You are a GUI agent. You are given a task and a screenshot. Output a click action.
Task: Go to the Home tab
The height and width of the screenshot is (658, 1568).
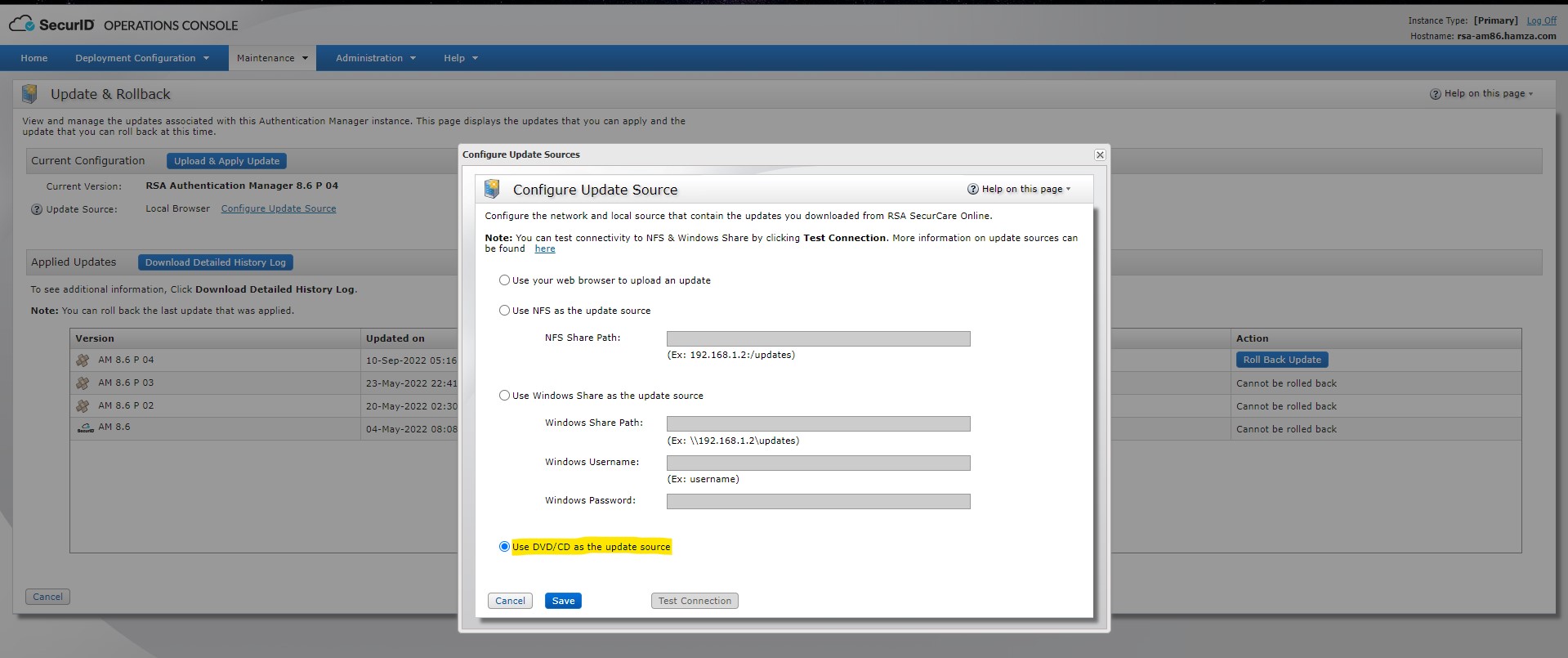(x=34, y=58)
